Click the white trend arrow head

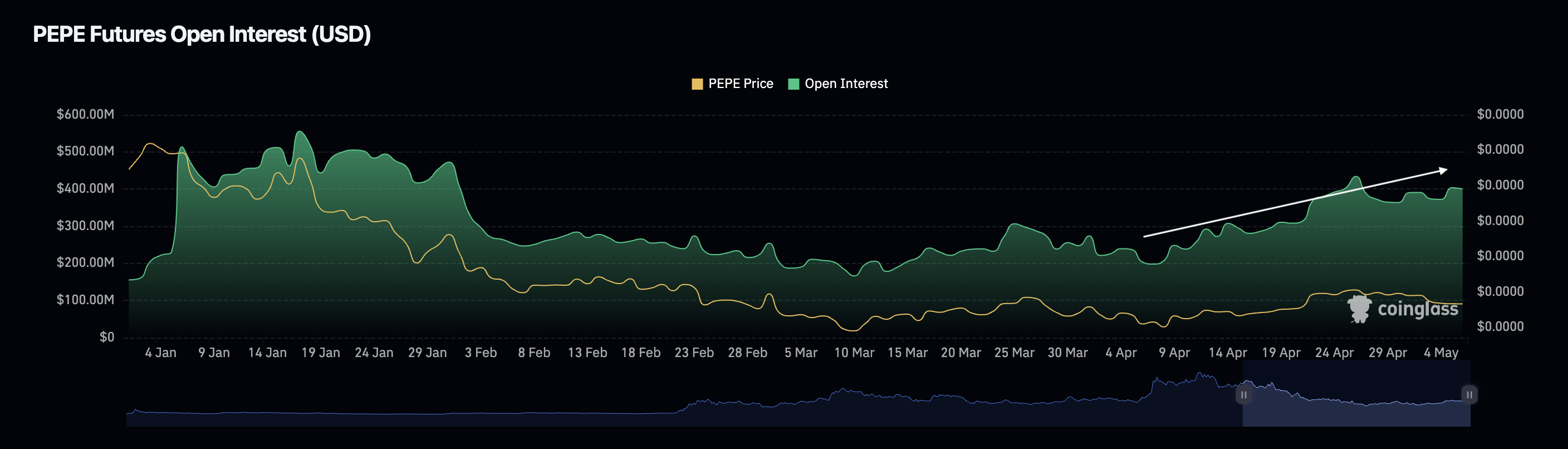coord(1443,170)
